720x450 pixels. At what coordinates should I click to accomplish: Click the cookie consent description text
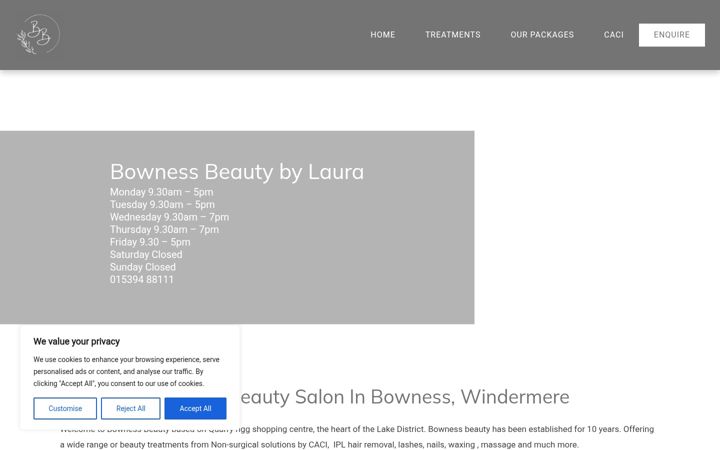(x=126, y=371)
